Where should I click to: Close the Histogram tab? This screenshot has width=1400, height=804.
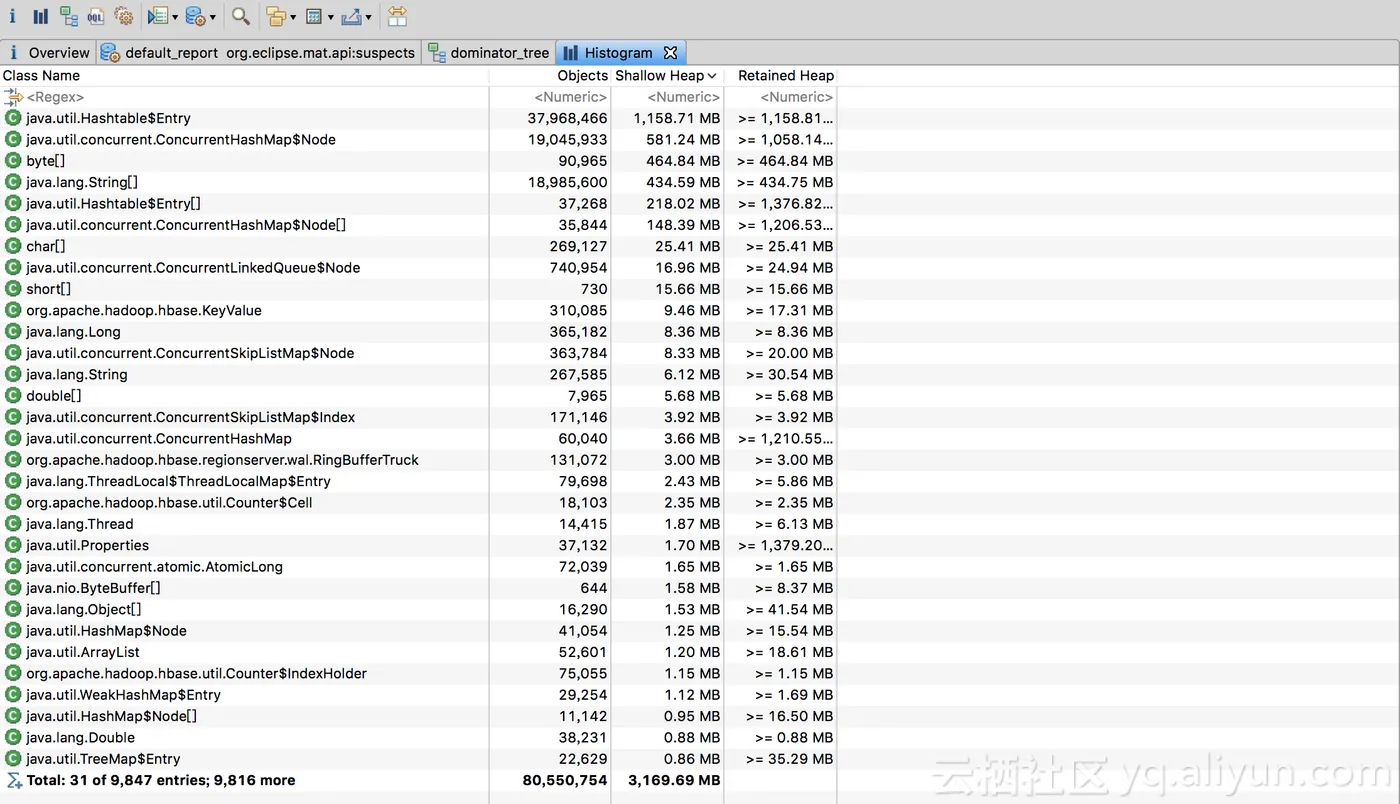671,53
